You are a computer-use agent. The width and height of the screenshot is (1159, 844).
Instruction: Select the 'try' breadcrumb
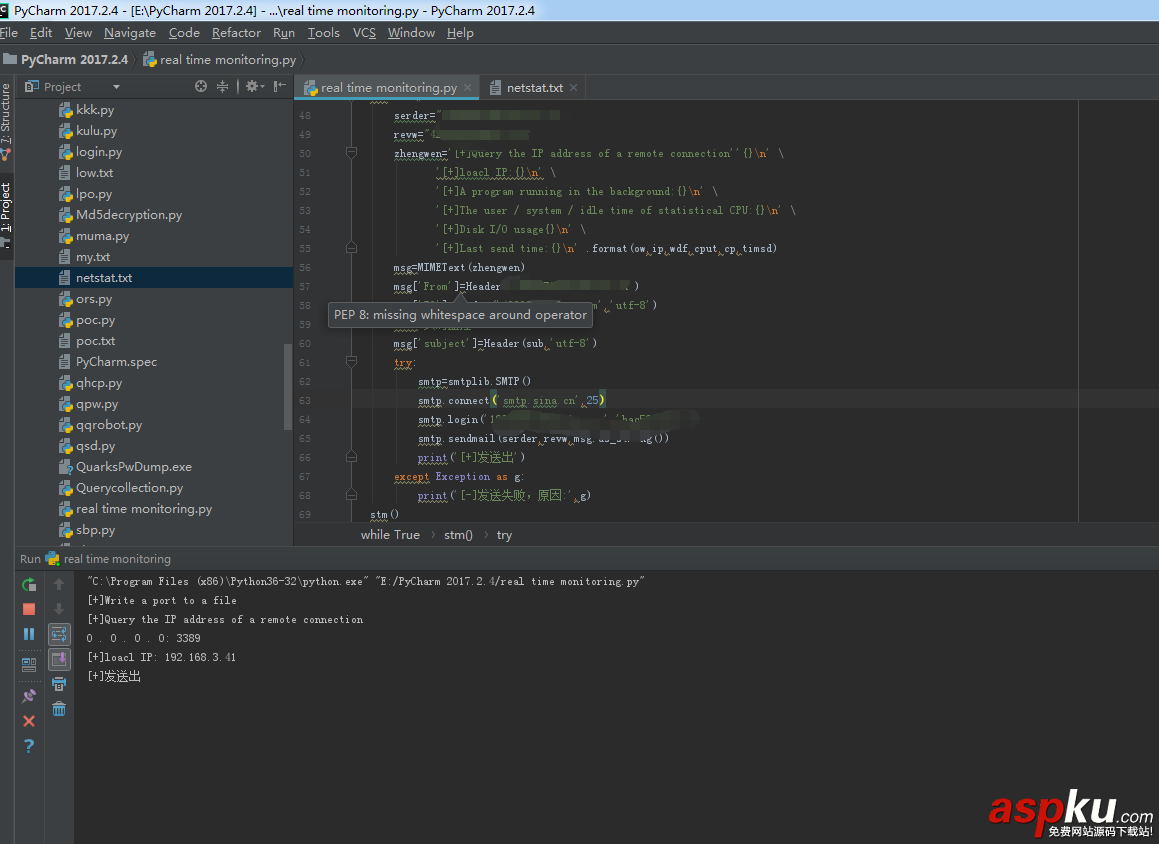coord(504,534)
